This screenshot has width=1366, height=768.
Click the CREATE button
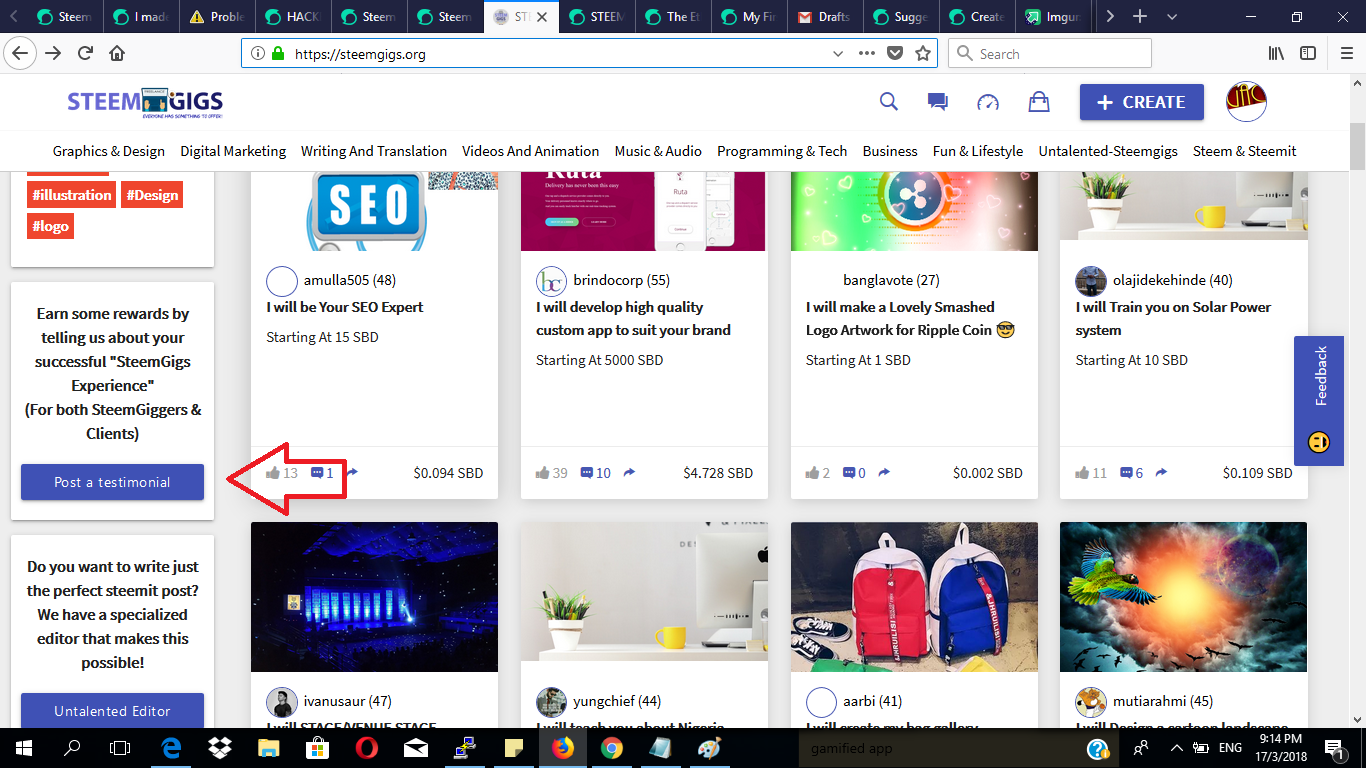[1141, 102]
